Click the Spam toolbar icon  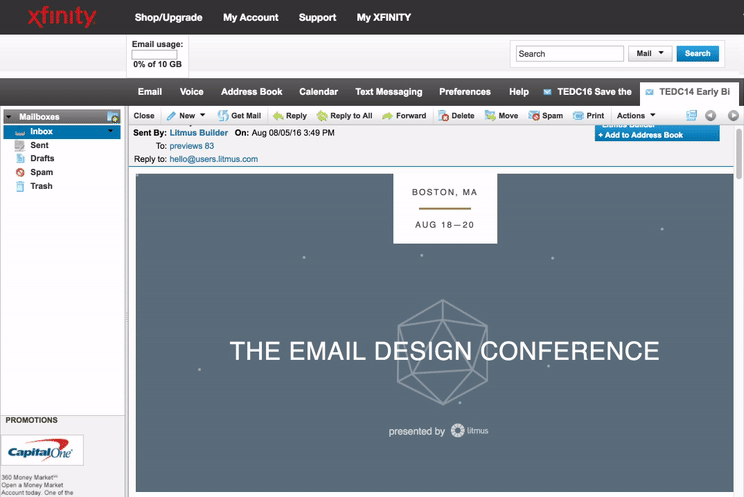(534, 116)
